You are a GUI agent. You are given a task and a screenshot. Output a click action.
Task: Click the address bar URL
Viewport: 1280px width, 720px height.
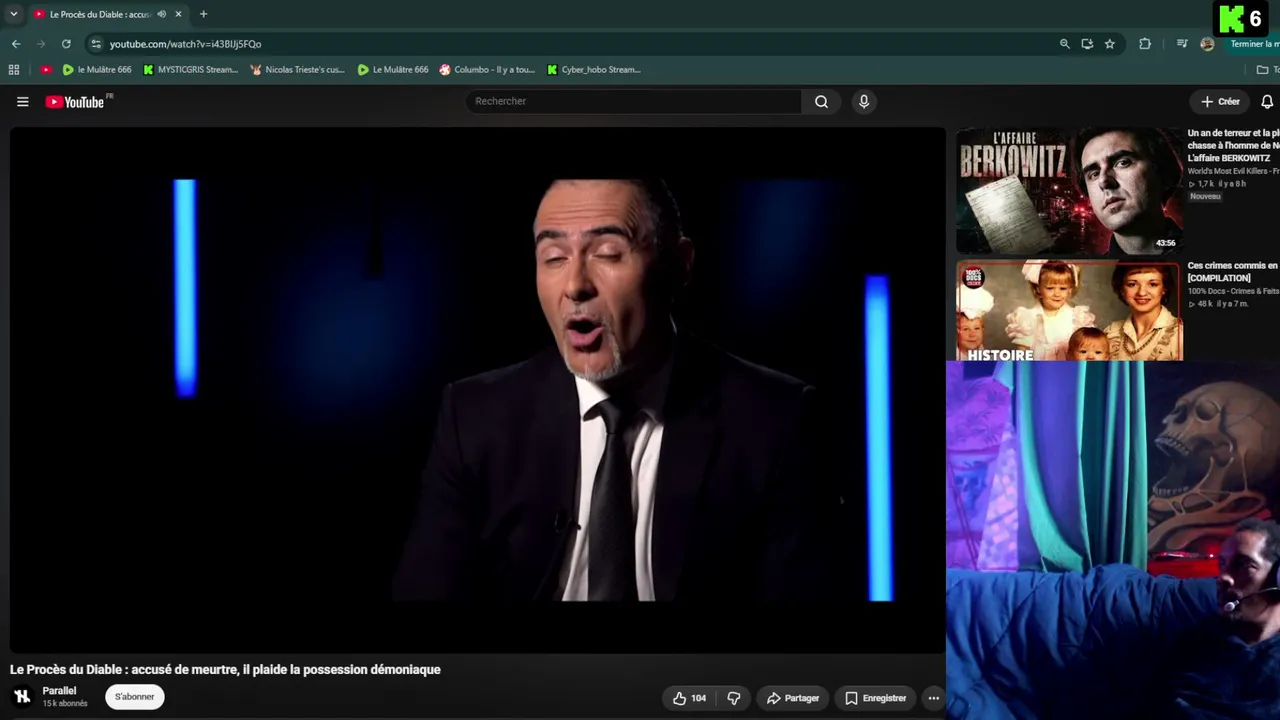point(185,44)
